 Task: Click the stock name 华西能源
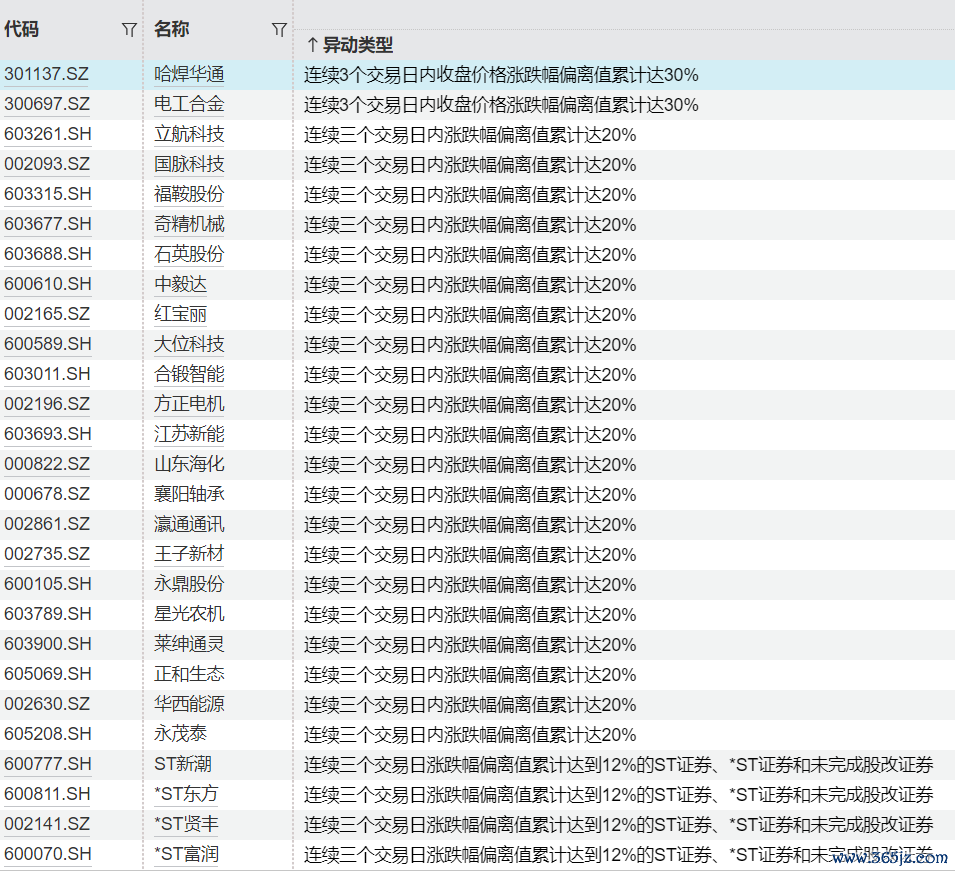coord(189,704)
